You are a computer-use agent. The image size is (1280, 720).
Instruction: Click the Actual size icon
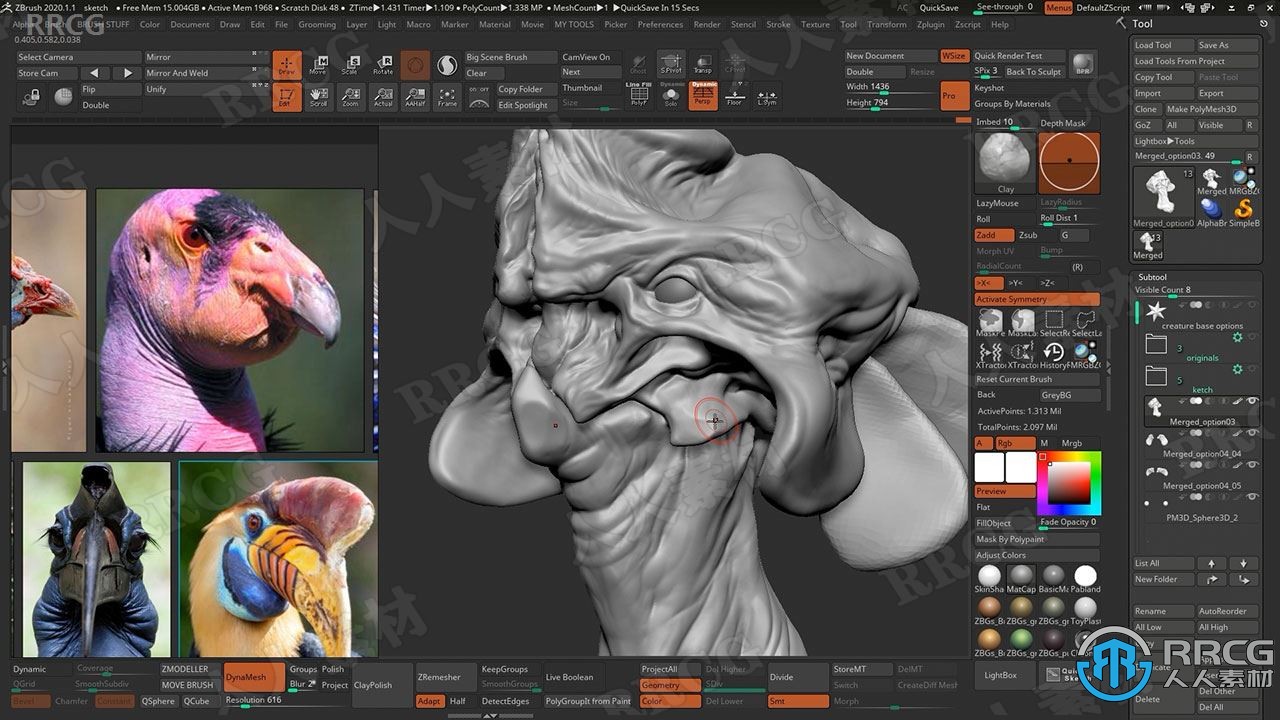(383, 97)
